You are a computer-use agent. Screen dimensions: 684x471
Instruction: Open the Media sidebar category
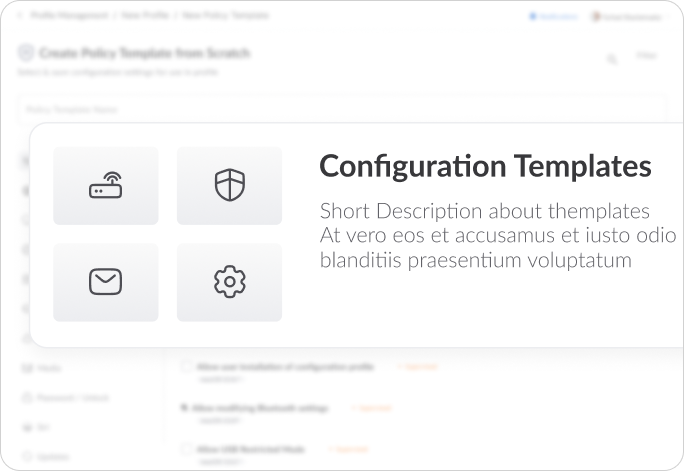pyautogui.click(x=42, y=368)
